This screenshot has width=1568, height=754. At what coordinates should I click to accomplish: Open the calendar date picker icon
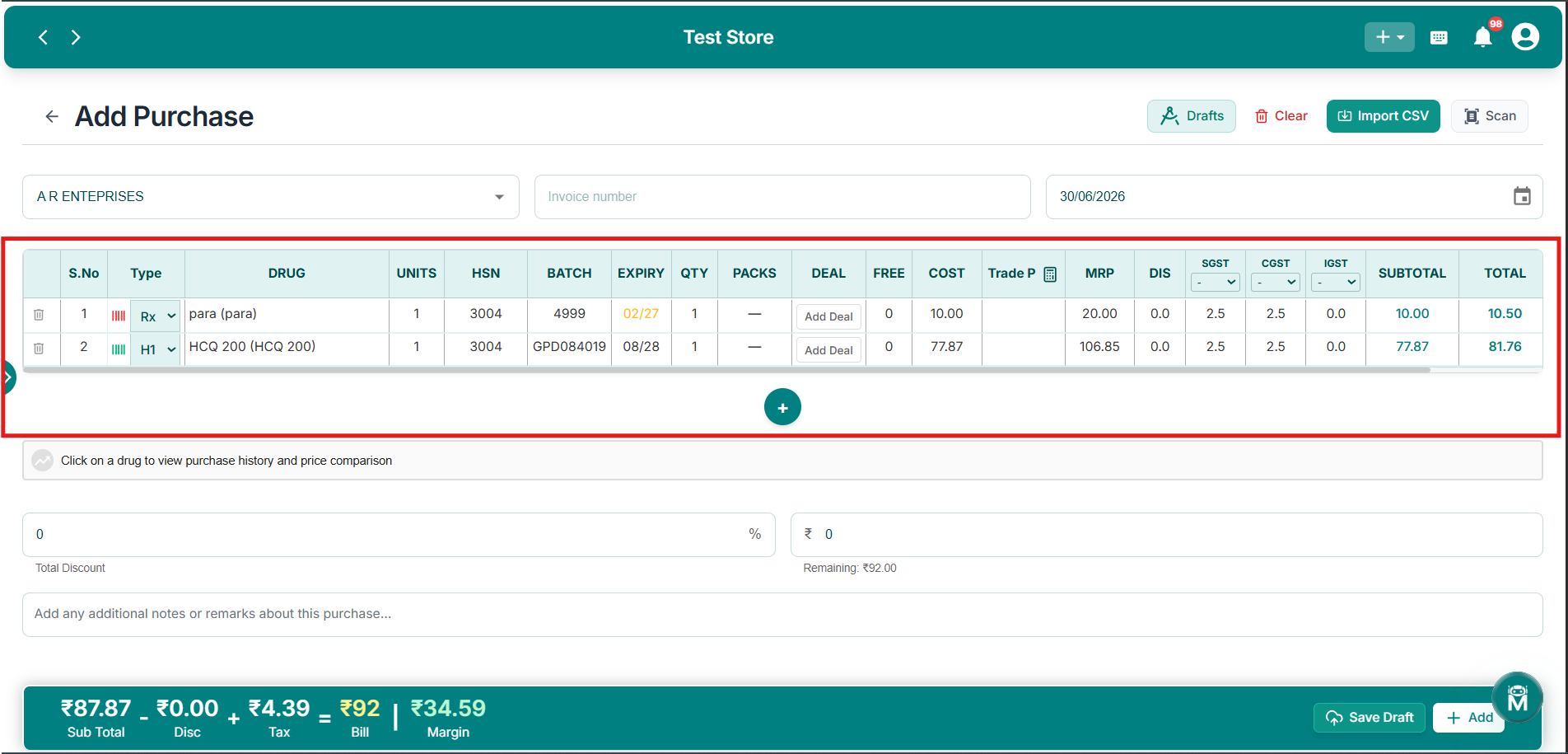(x=1522, y=196)
